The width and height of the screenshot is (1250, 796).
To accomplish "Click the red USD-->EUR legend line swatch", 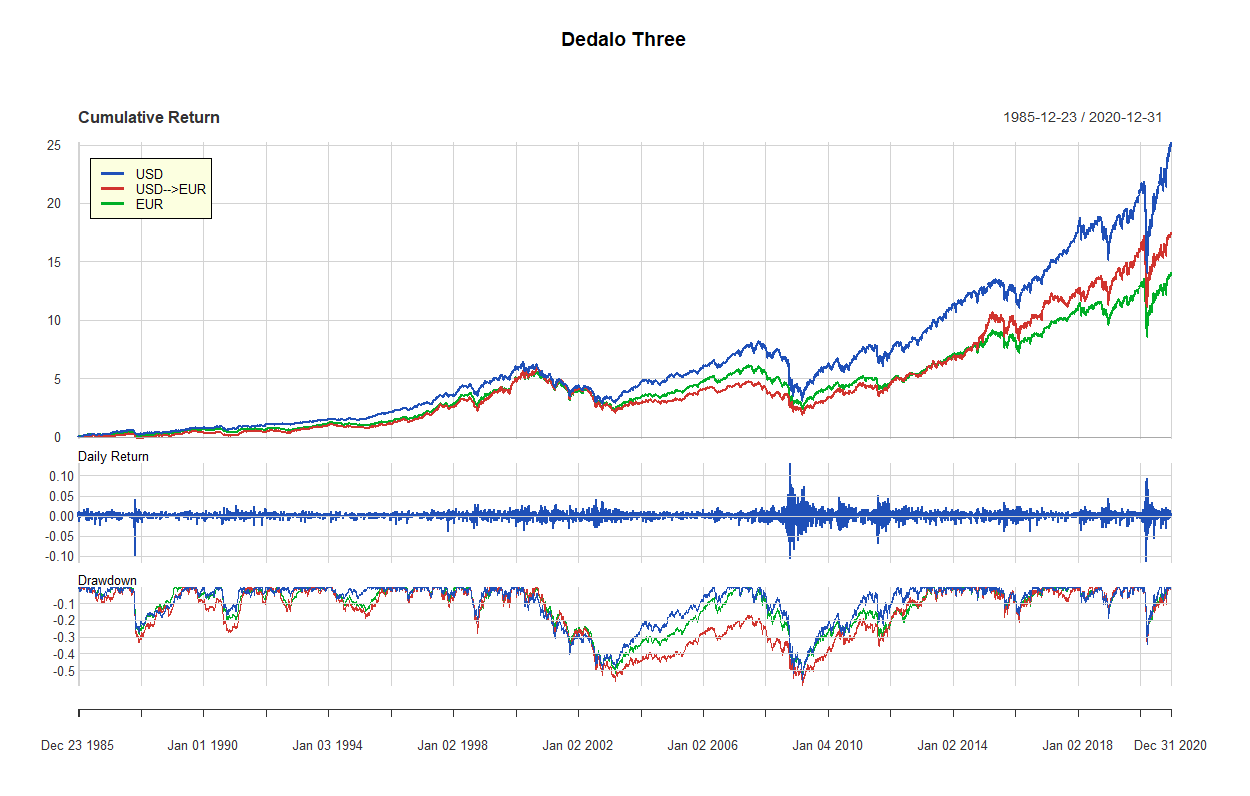I will coord(112,189).
